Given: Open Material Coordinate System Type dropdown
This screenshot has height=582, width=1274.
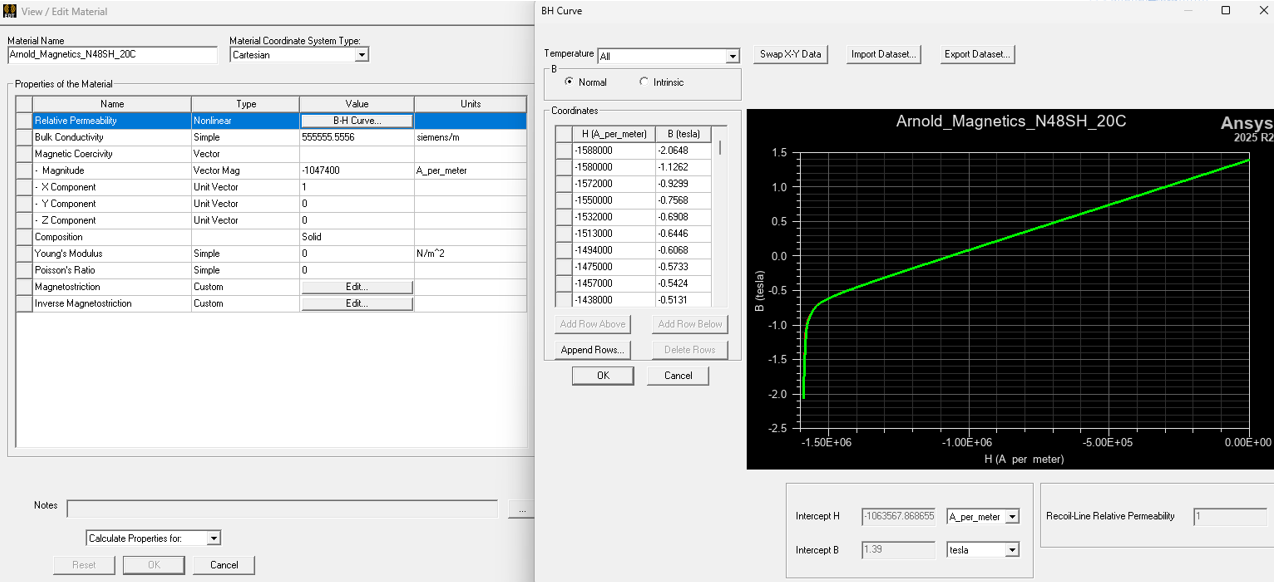Looking at the screenshot, I should (361, 55).
